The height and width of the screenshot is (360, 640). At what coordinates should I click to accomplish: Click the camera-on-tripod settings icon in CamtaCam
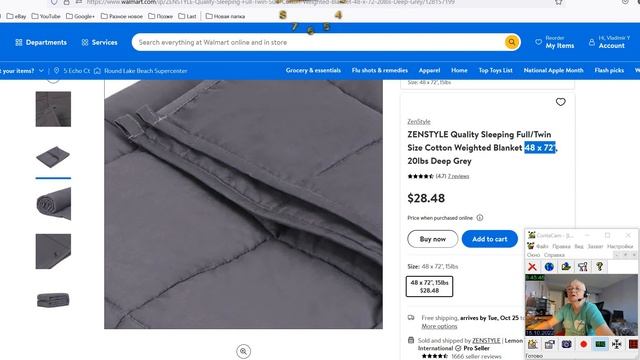click(582, 267)
